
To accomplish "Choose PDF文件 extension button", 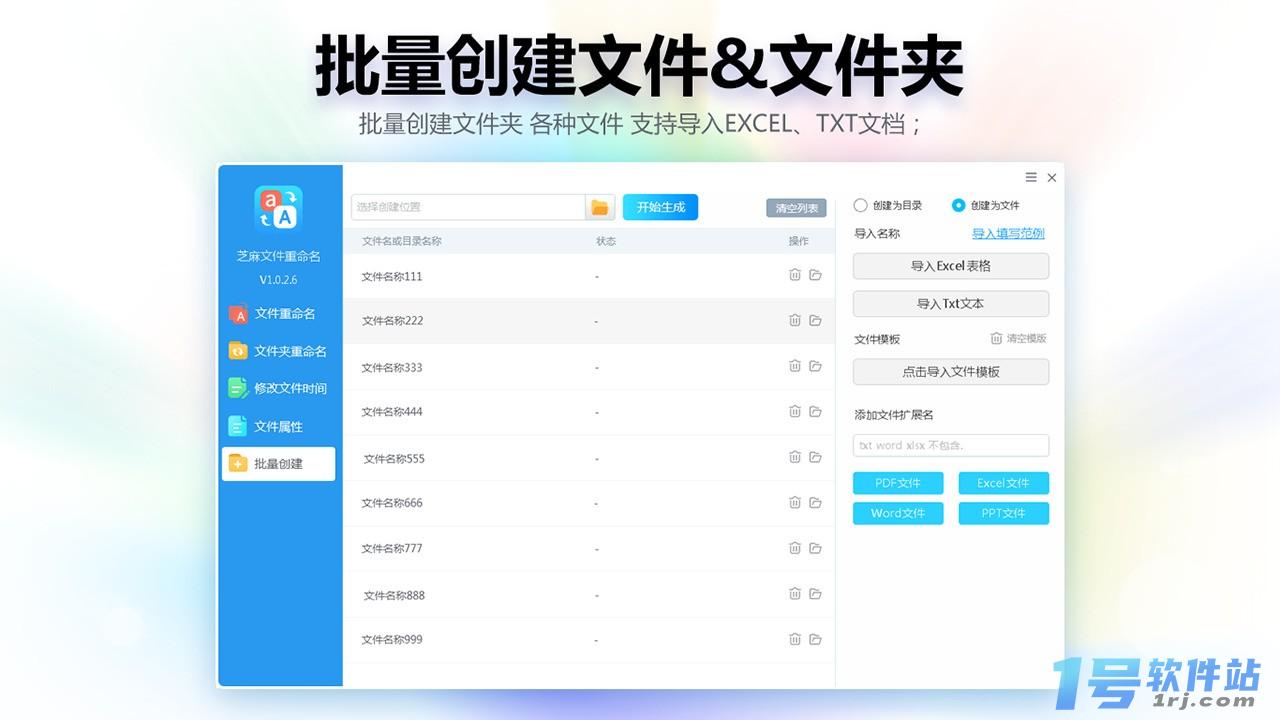I will click(x=898, y=483).
